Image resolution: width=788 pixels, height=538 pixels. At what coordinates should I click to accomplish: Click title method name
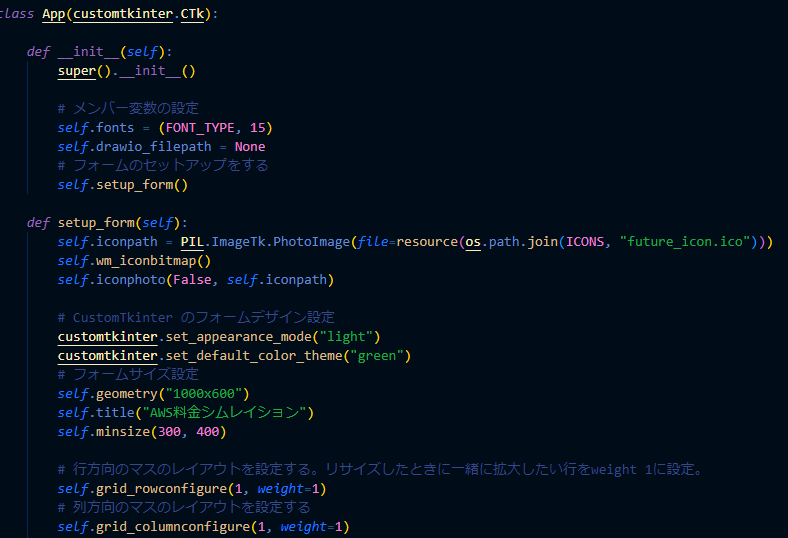pos(115,413)
